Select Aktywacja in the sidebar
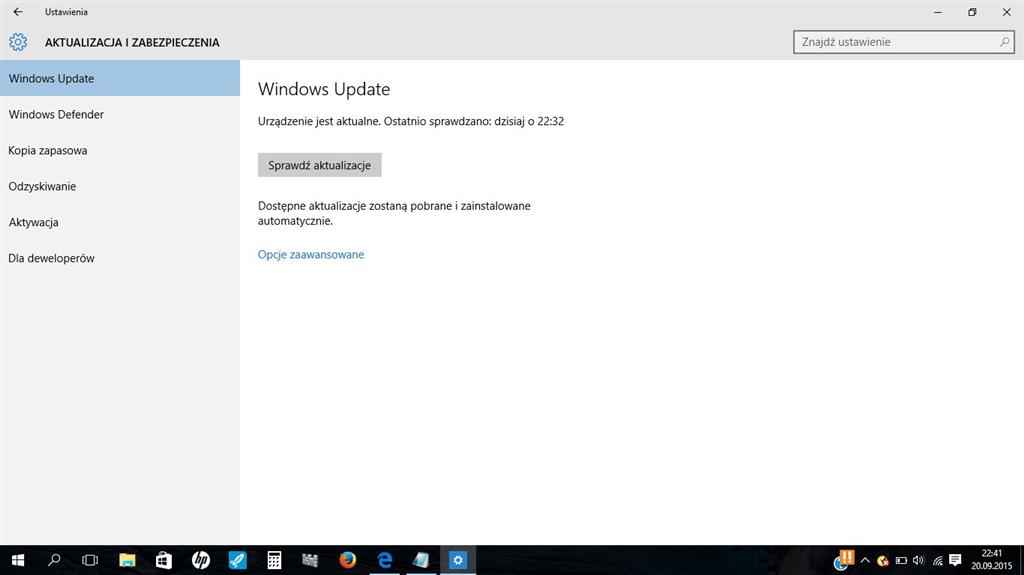Screen dimensions: 1024x575 click(x=120, y=222)
